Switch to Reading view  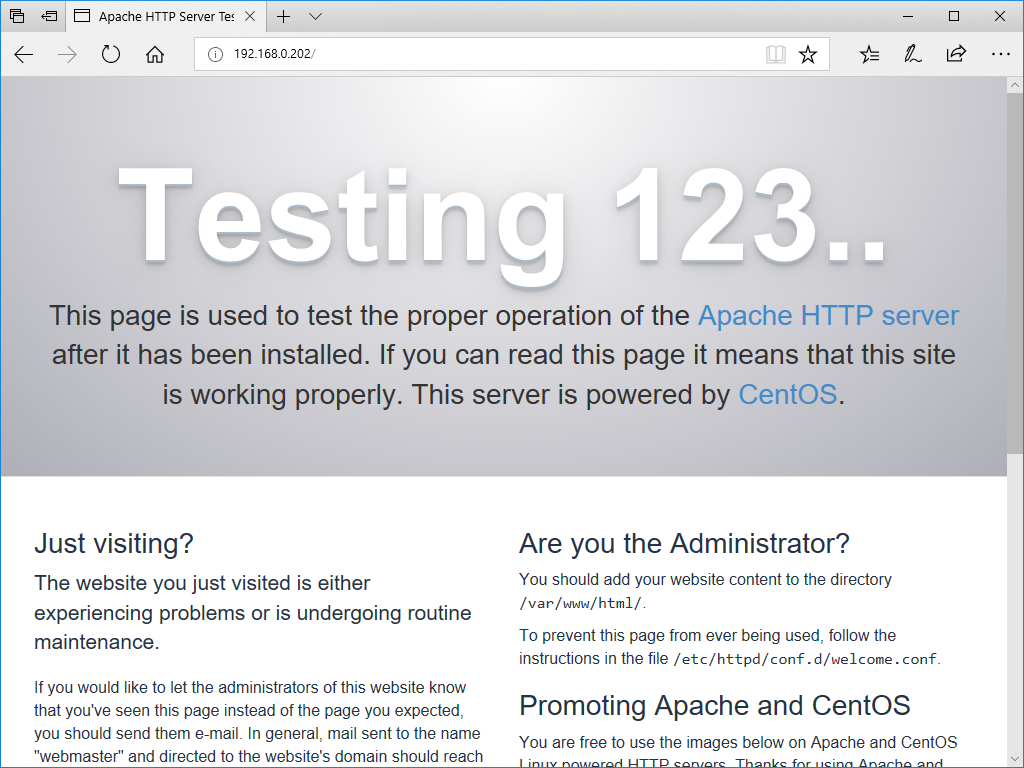(x=775, y=54)
